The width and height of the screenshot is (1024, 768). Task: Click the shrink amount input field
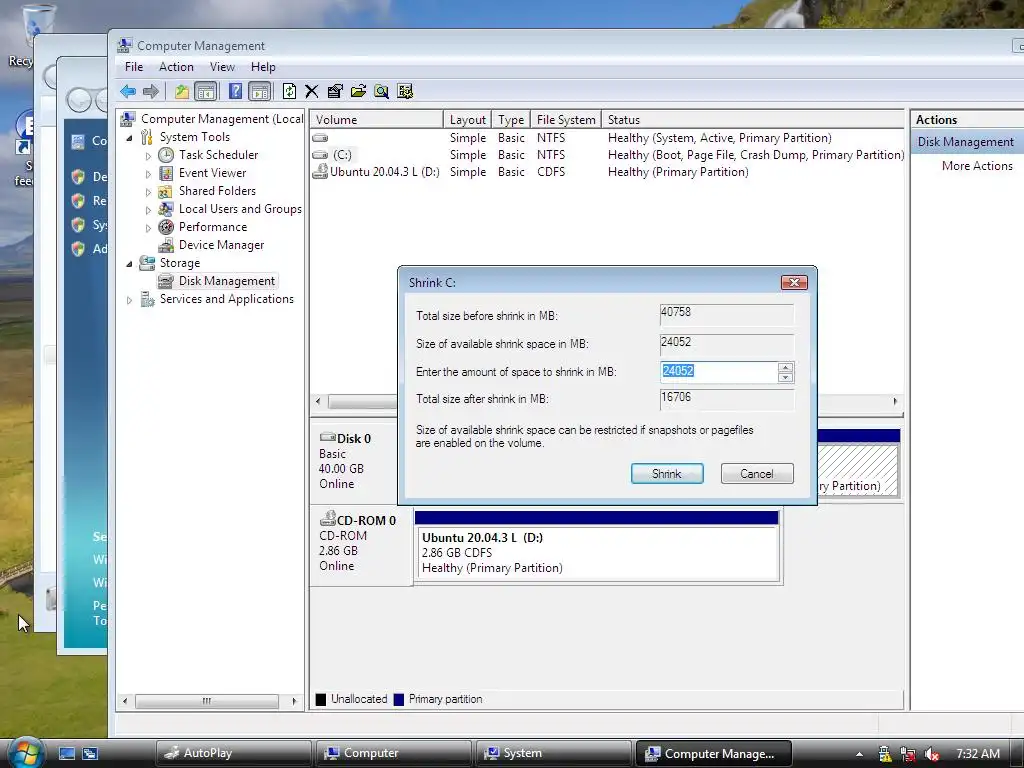coord(719,372)
